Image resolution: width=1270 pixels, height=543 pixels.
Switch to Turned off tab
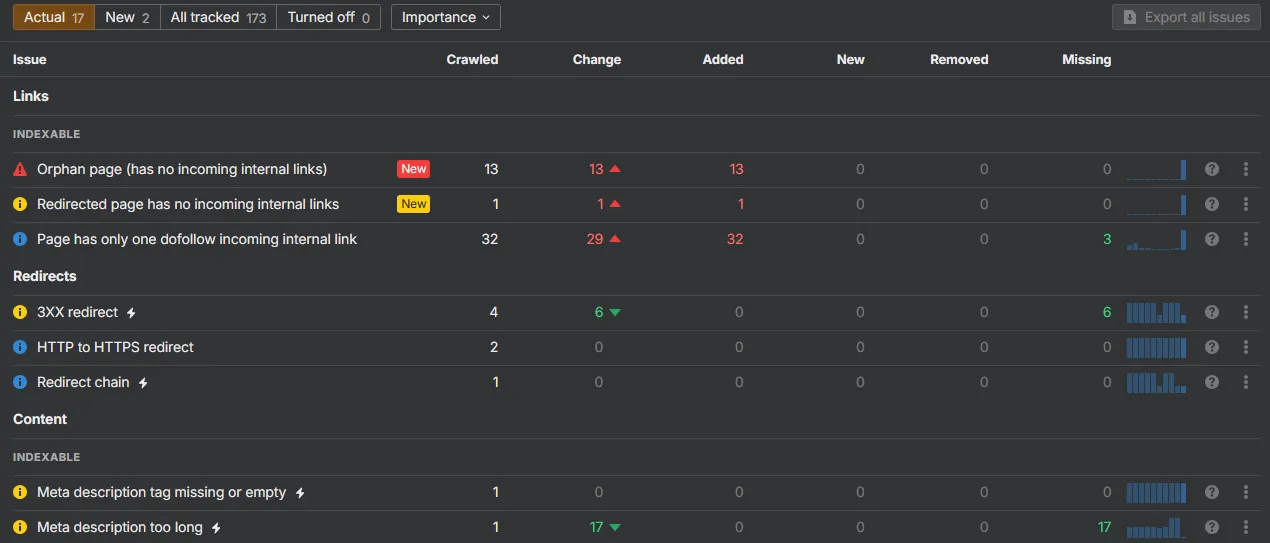(x=328, y=17)
